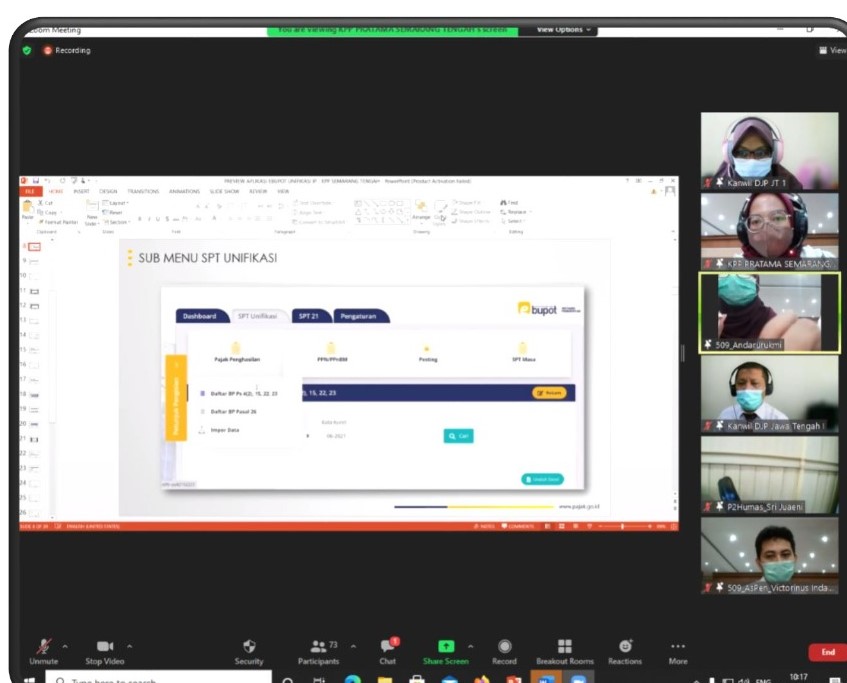847x683 pixels.
Task: Expand the arrow beside Participants count
Action: coord(352,647)
